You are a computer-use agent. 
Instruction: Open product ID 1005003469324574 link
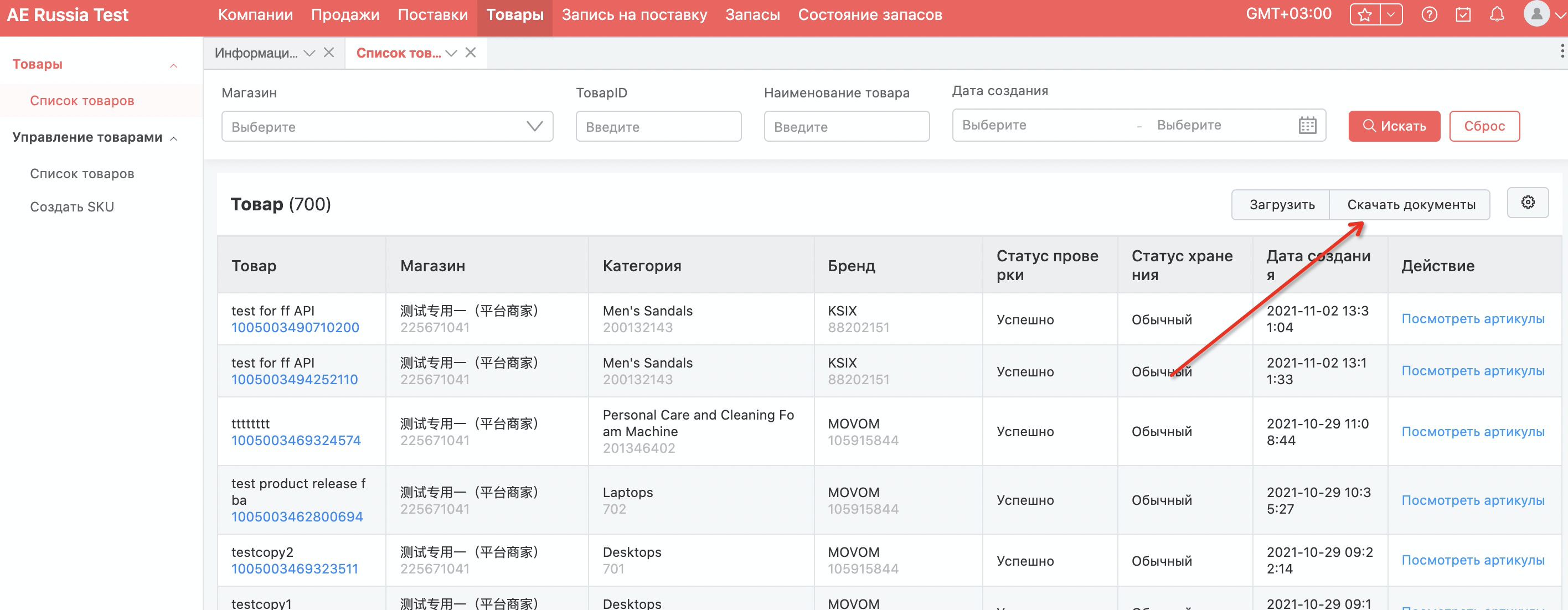pyautogui.click(x=296, y=440)
